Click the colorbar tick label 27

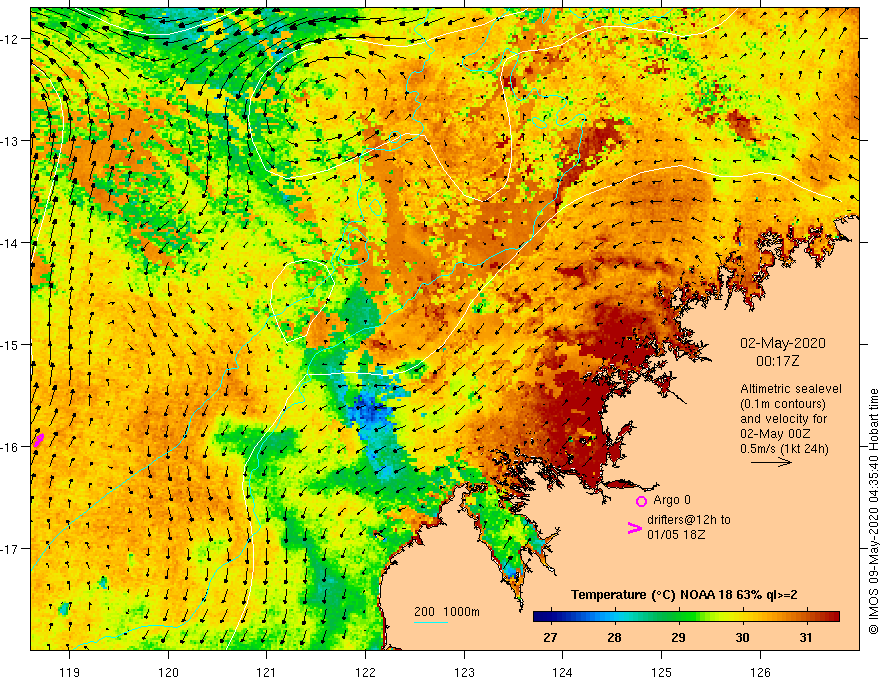tap(551, 637)
